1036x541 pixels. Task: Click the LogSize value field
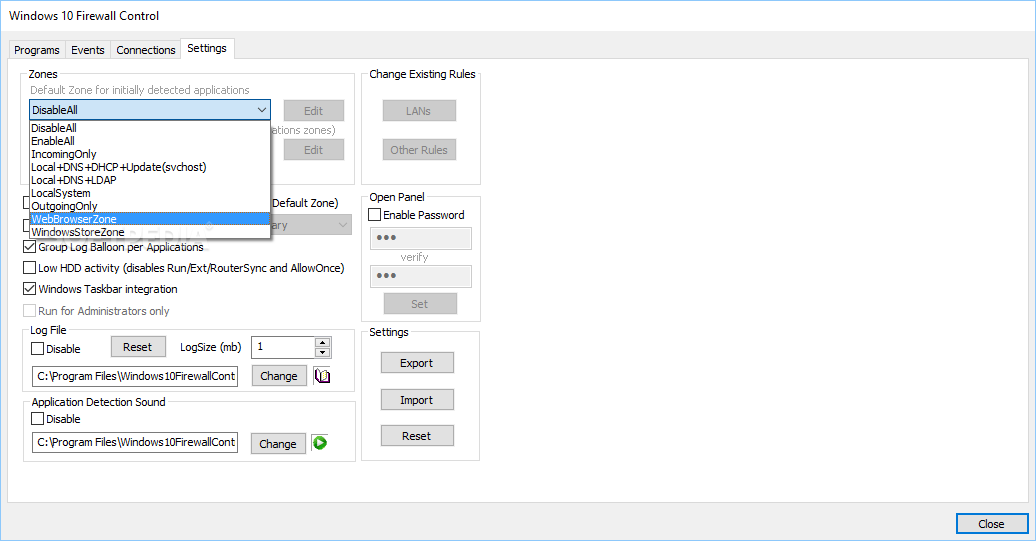tap(283, 347)
